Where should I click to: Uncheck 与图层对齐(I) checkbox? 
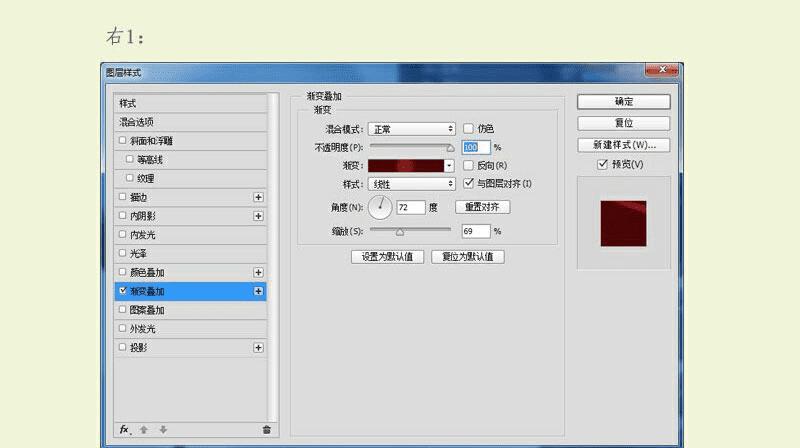pos(468,183)
